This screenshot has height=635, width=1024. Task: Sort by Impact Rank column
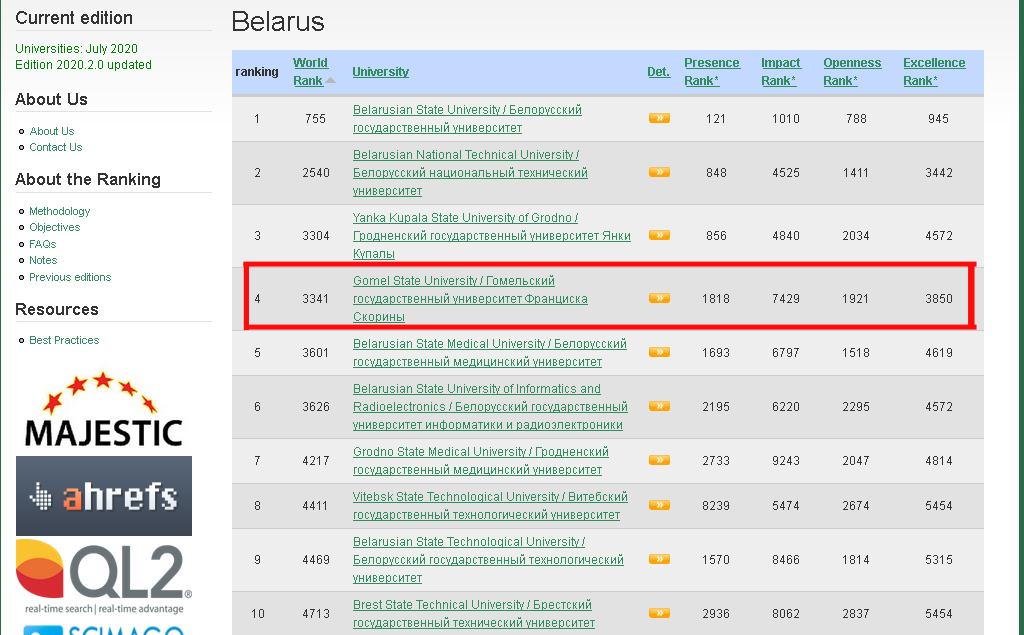click(x=780, y=72)
